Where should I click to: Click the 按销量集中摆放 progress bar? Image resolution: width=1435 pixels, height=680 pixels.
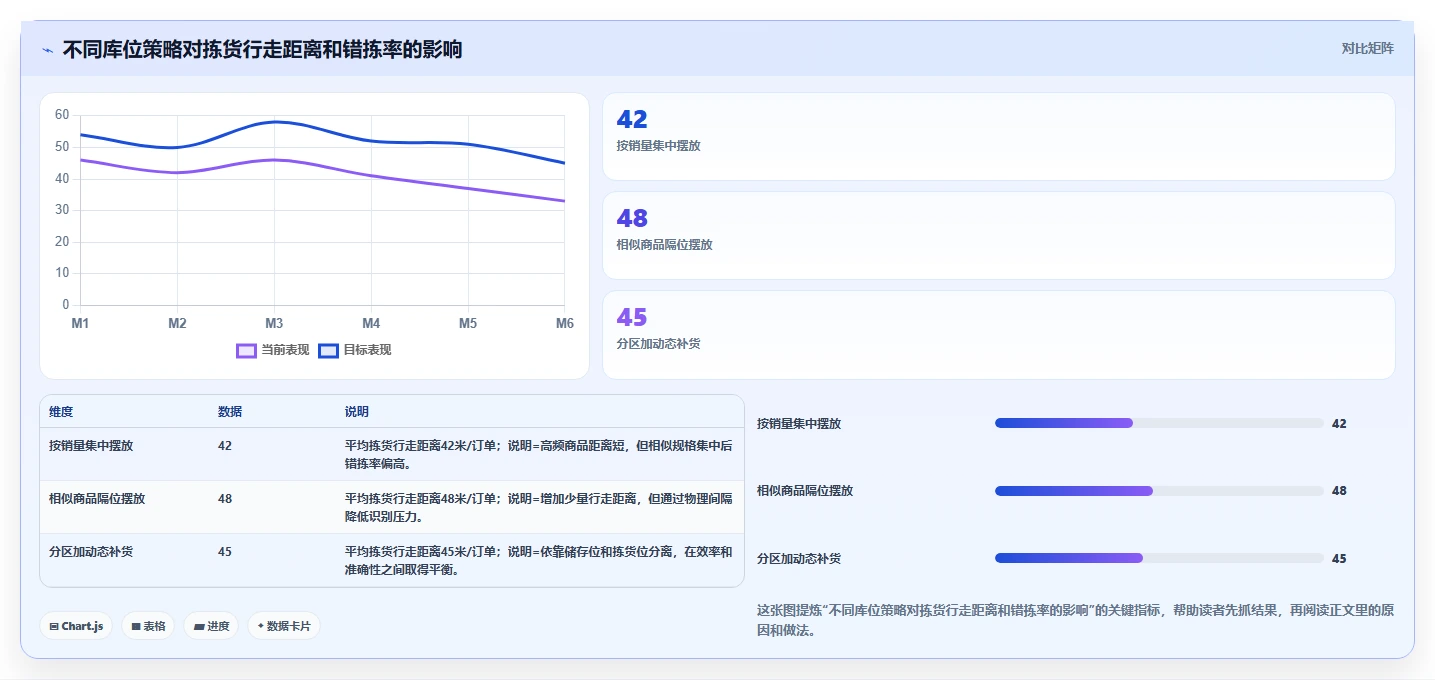1159,423
